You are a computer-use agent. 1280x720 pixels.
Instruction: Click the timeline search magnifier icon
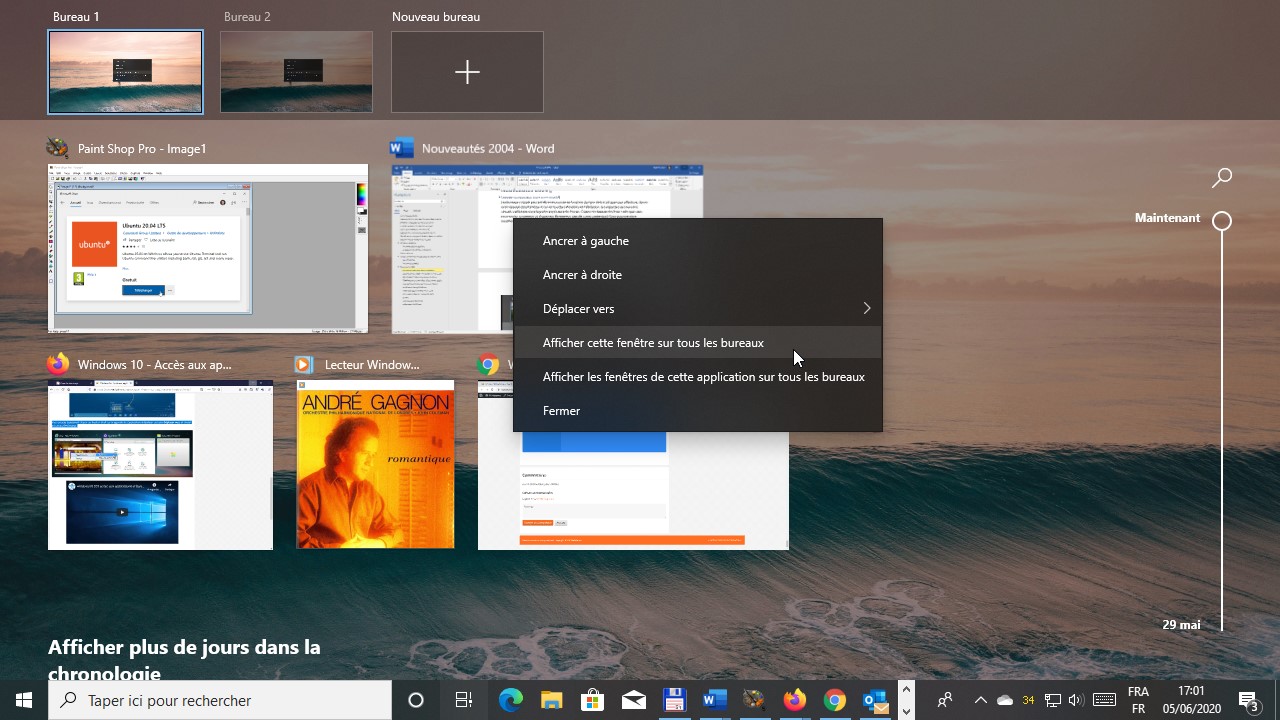[x=1221, y=178]
